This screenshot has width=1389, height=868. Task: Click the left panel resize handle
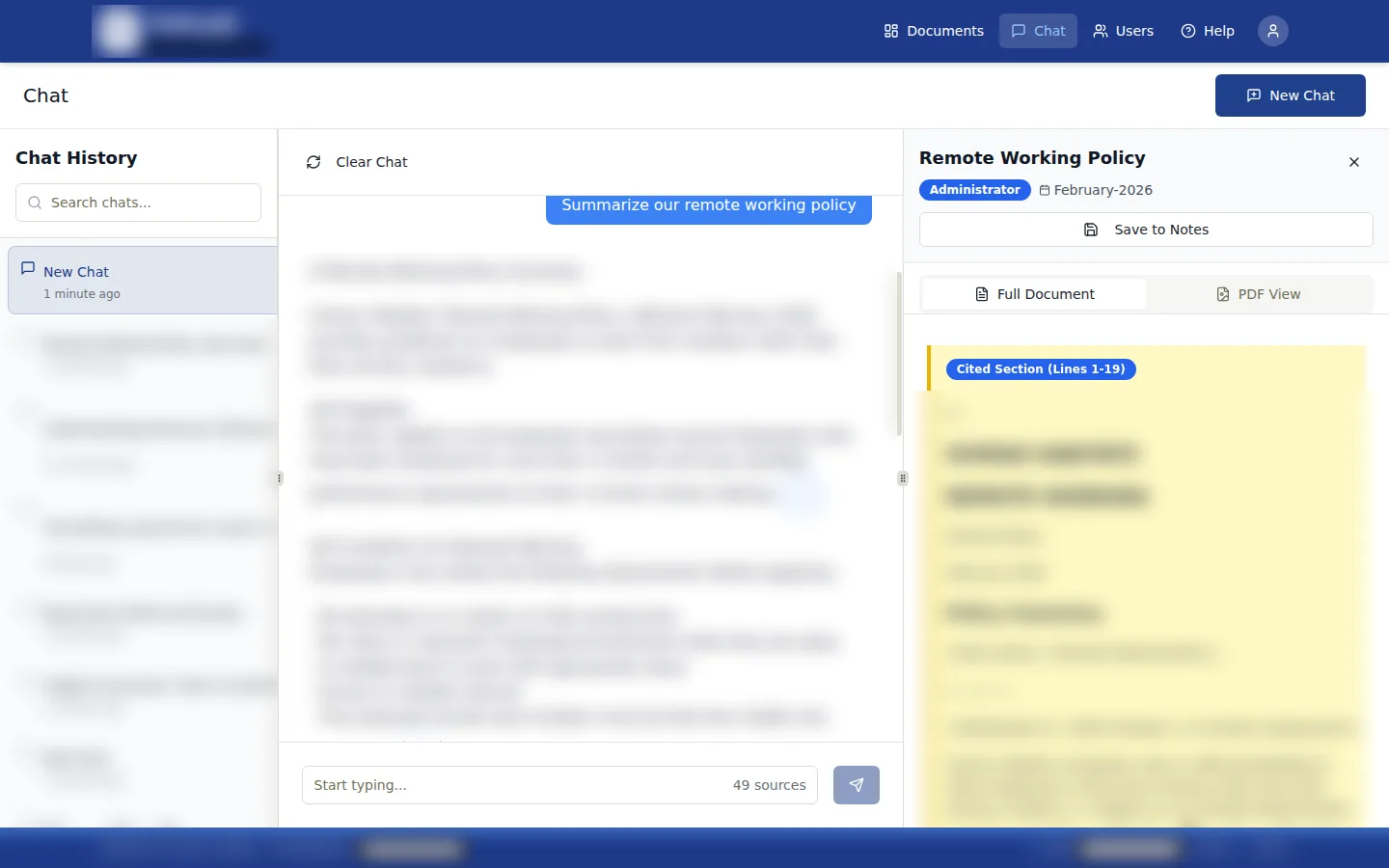coord(280,478)
